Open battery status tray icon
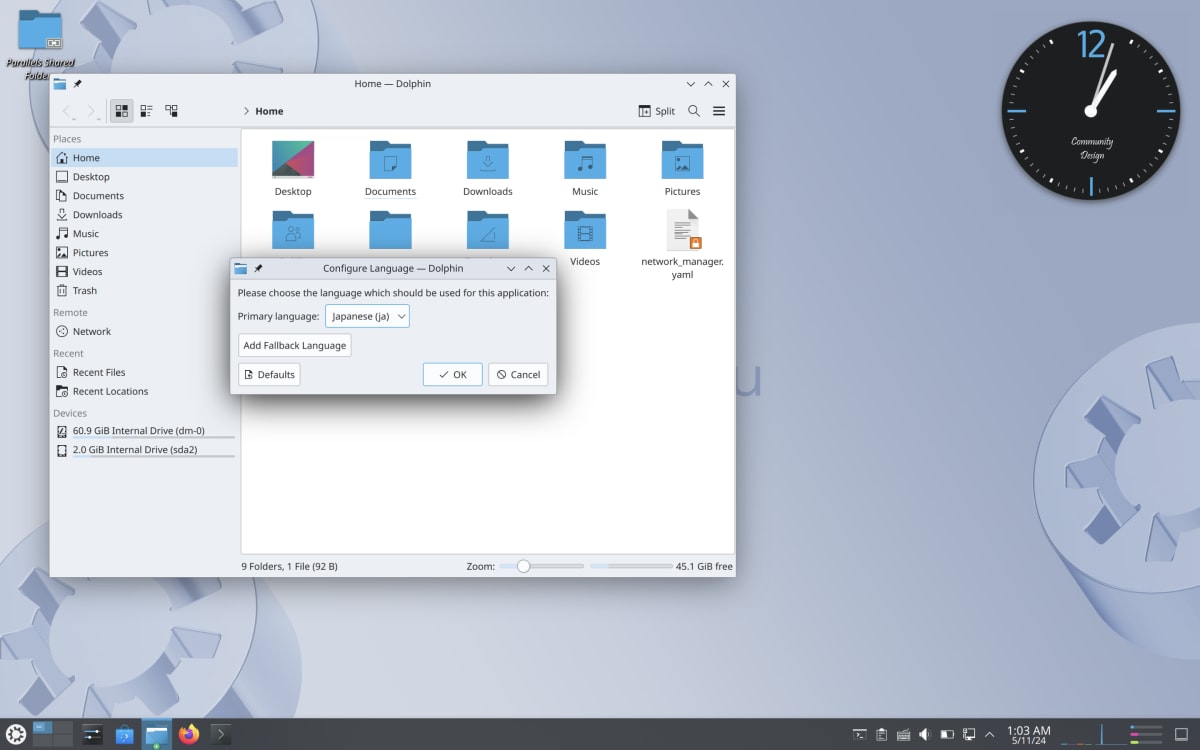This screenshot has height=750, width=1200. point(947,734)
